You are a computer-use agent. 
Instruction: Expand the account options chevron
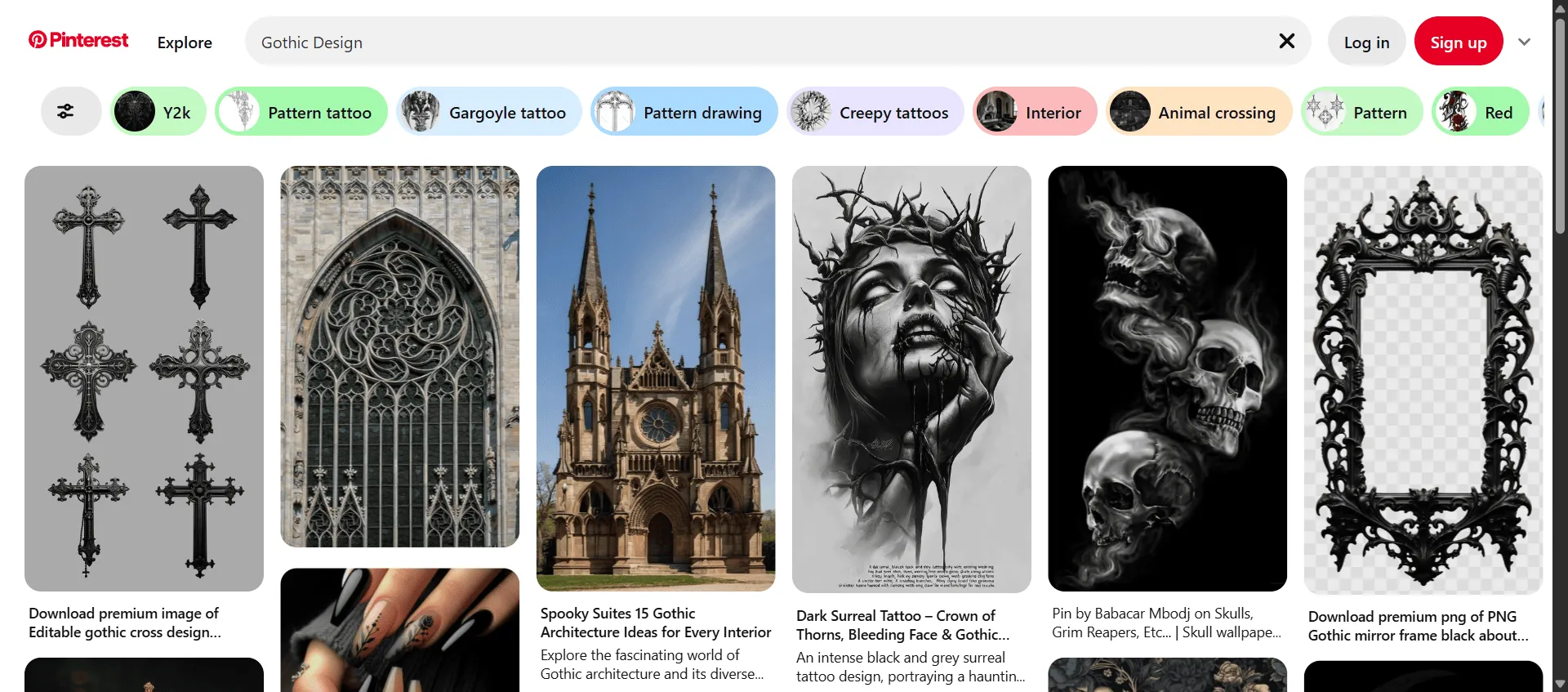click(1524, 42)
